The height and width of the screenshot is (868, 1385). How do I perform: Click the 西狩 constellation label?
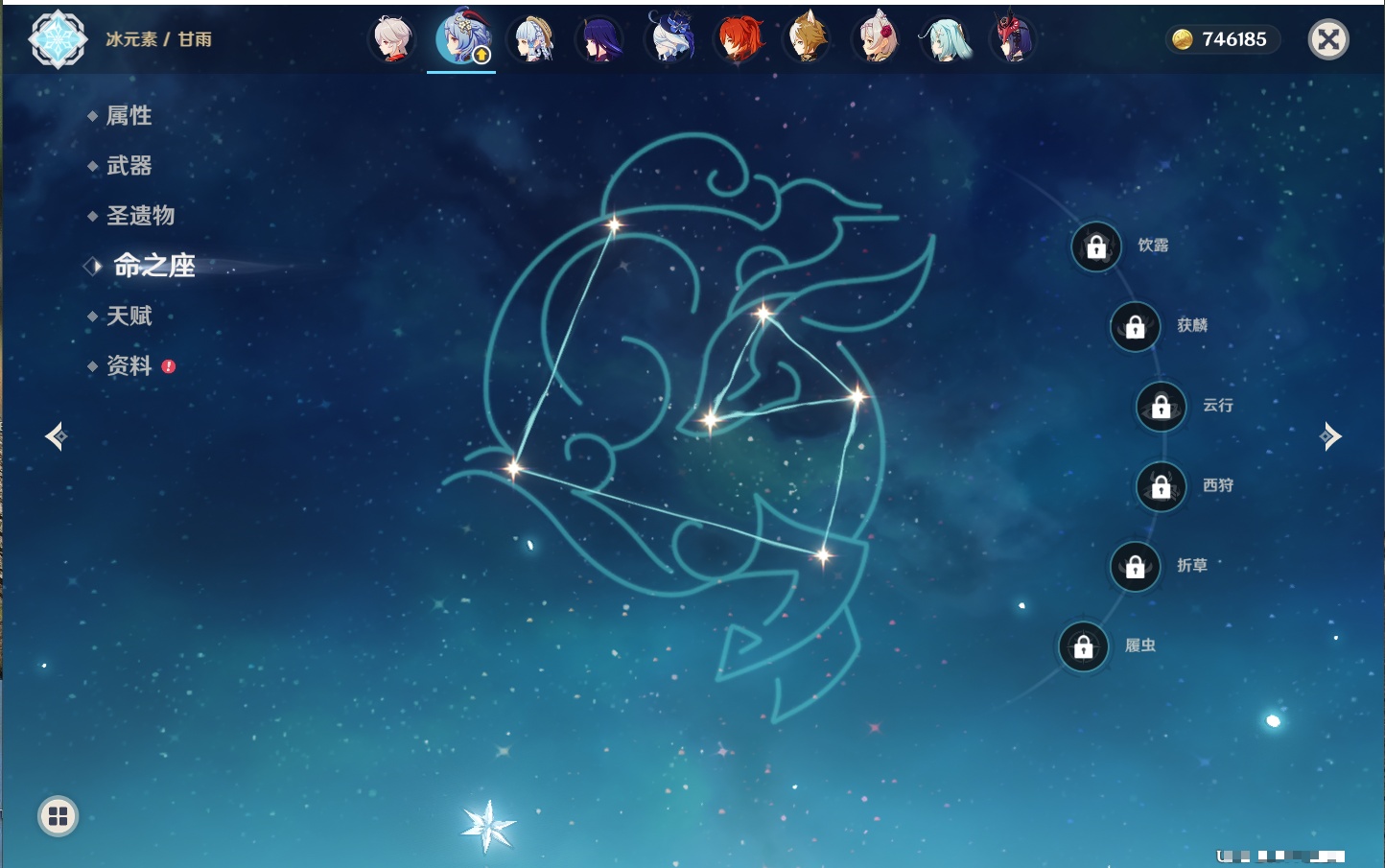(x=1218, y=485)
